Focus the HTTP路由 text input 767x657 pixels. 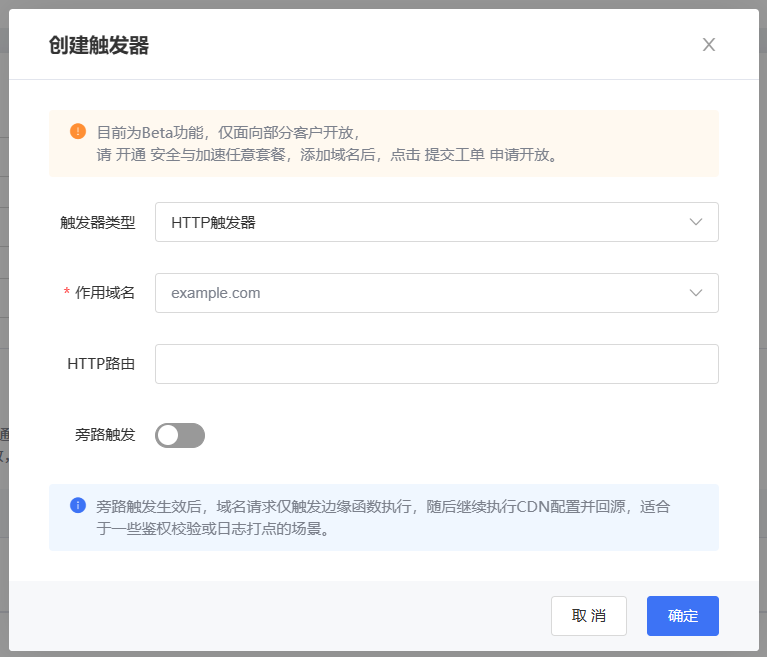[x=436, y=364]
